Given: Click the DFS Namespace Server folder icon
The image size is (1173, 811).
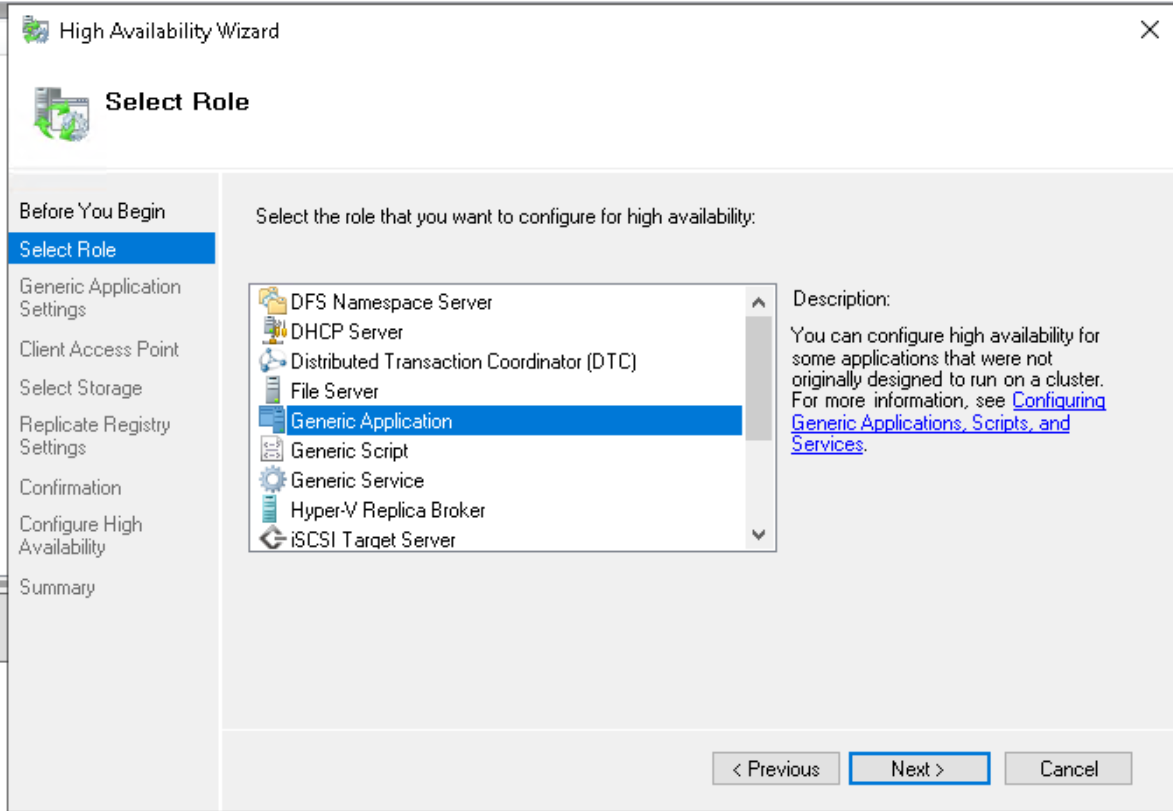Looking at the screenshot, I should tap(272, 301).
